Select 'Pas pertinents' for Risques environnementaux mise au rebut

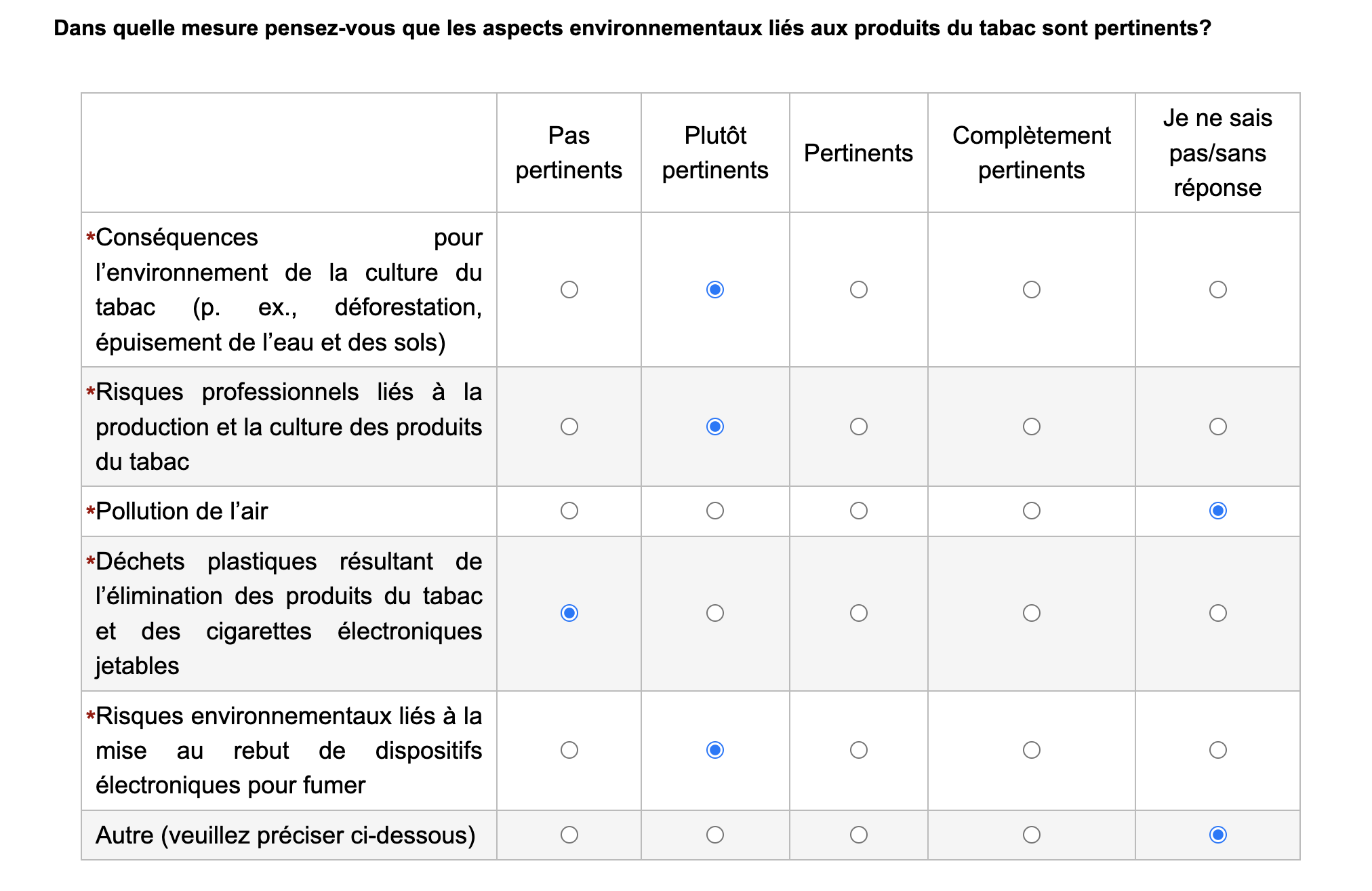[569, 750]
